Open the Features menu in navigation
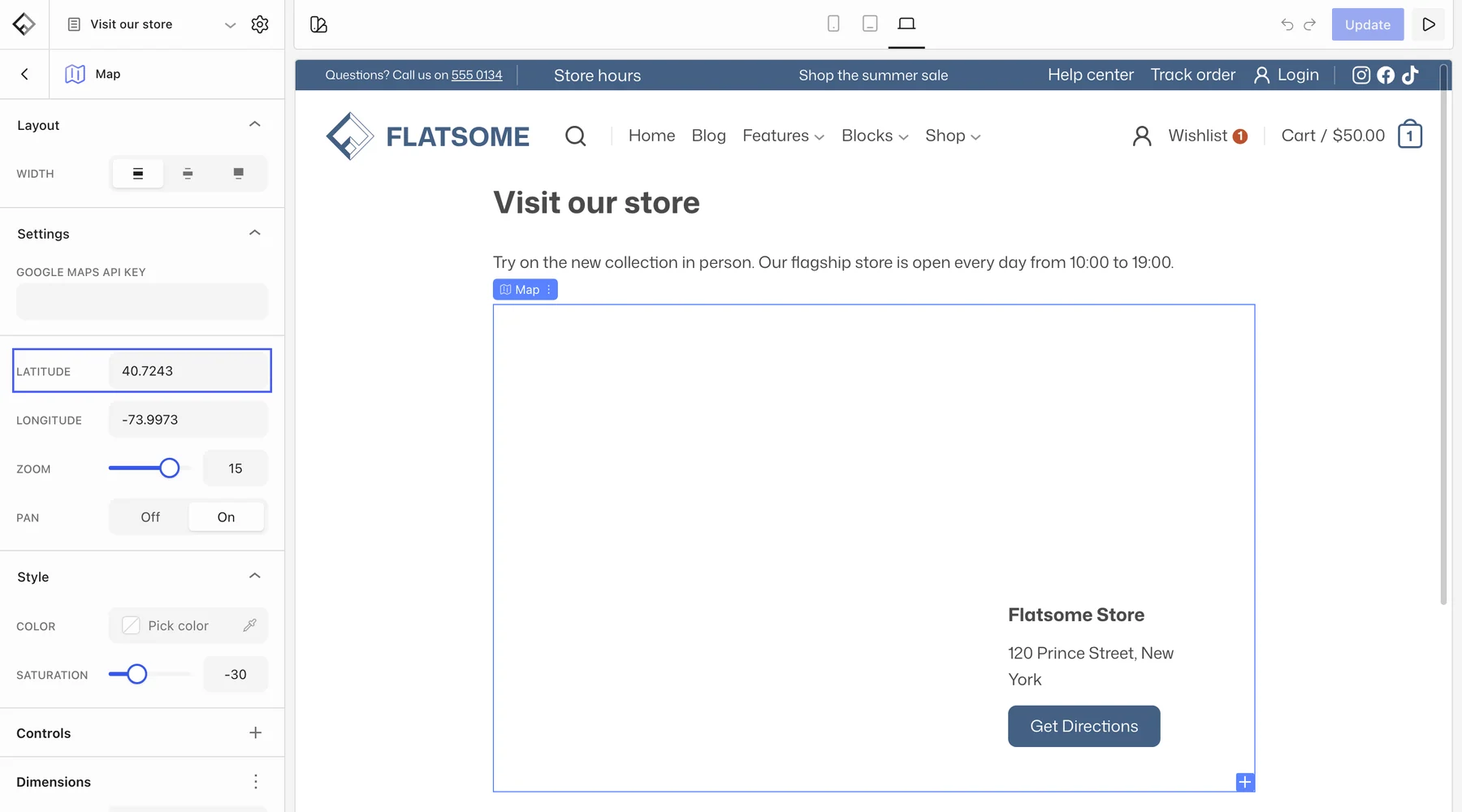 point(783,136)
